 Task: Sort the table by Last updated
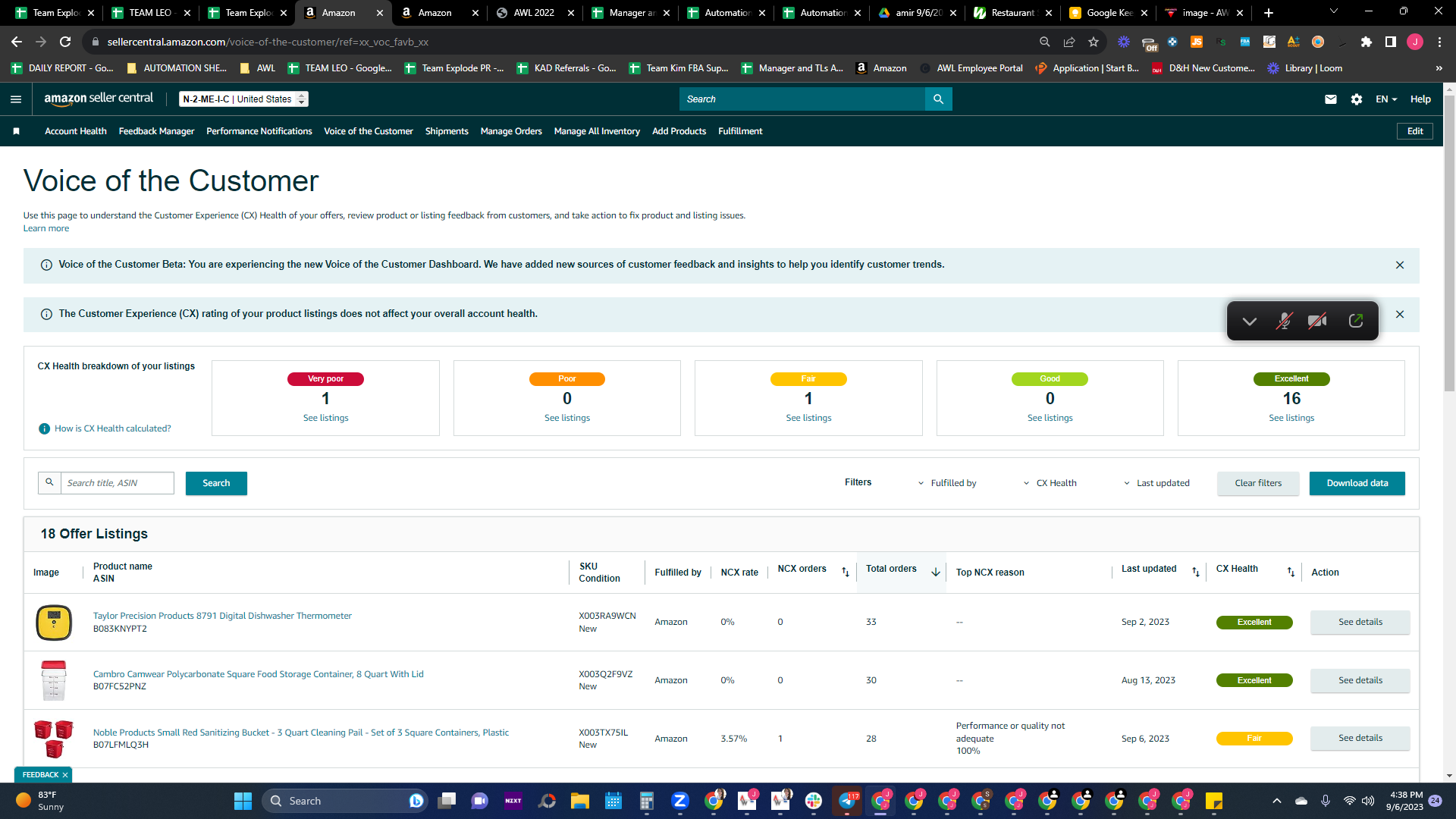(1196, 573)
